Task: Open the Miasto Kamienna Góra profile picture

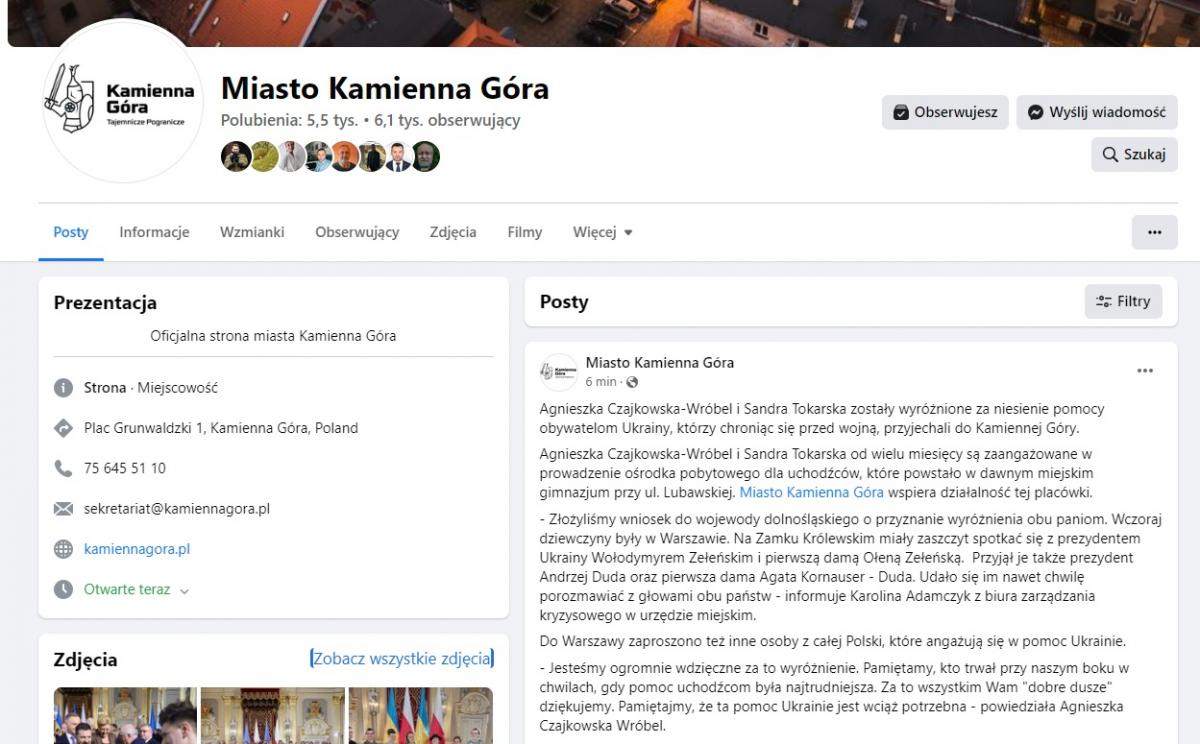Action: click(124, 103)
